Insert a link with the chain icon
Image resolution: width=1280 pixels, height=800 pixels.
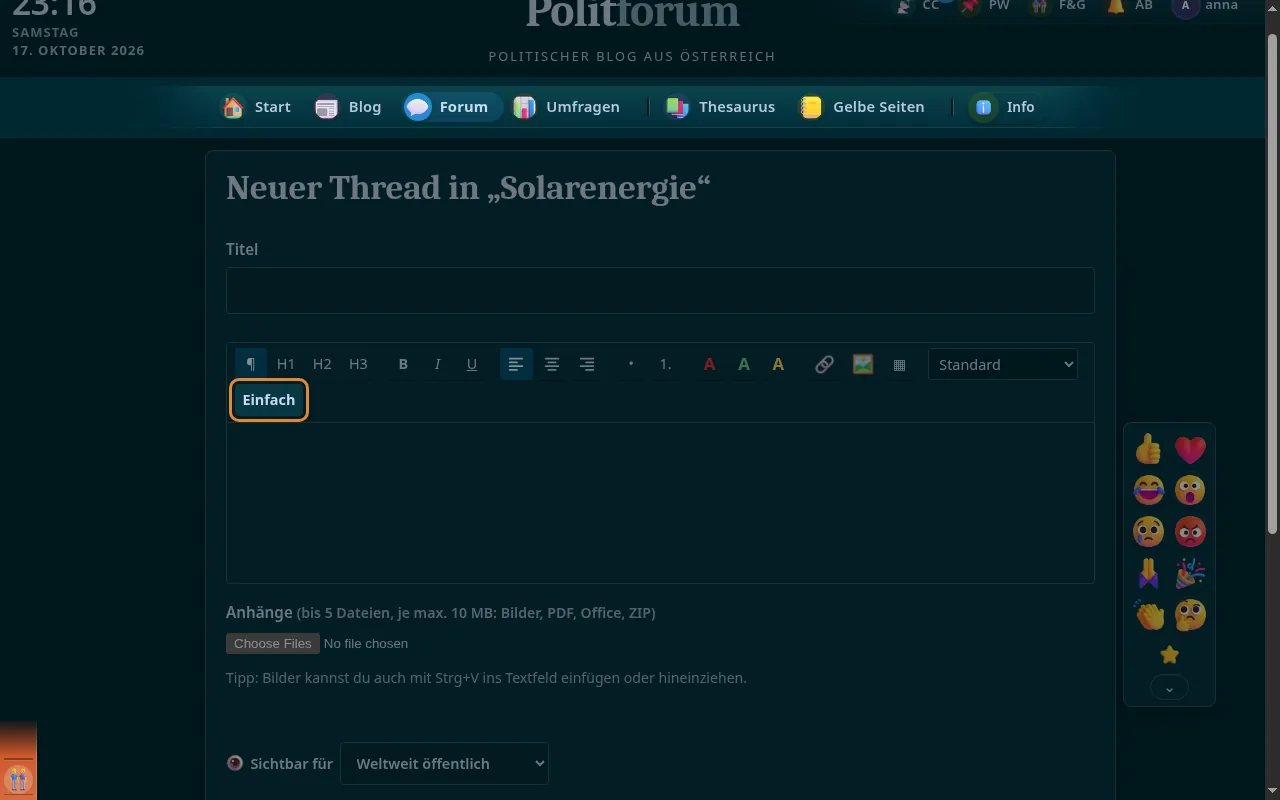(x=824, y=364)
